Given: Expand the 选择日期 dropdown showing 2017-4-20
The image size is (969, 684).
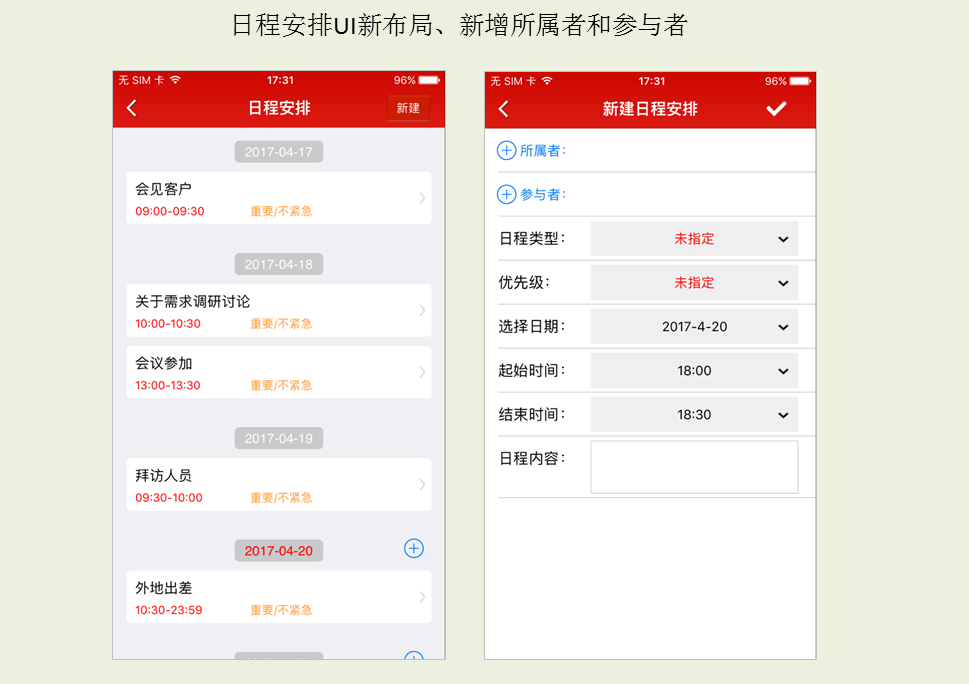Looking at the screenshot, I should tap(694, 327).
